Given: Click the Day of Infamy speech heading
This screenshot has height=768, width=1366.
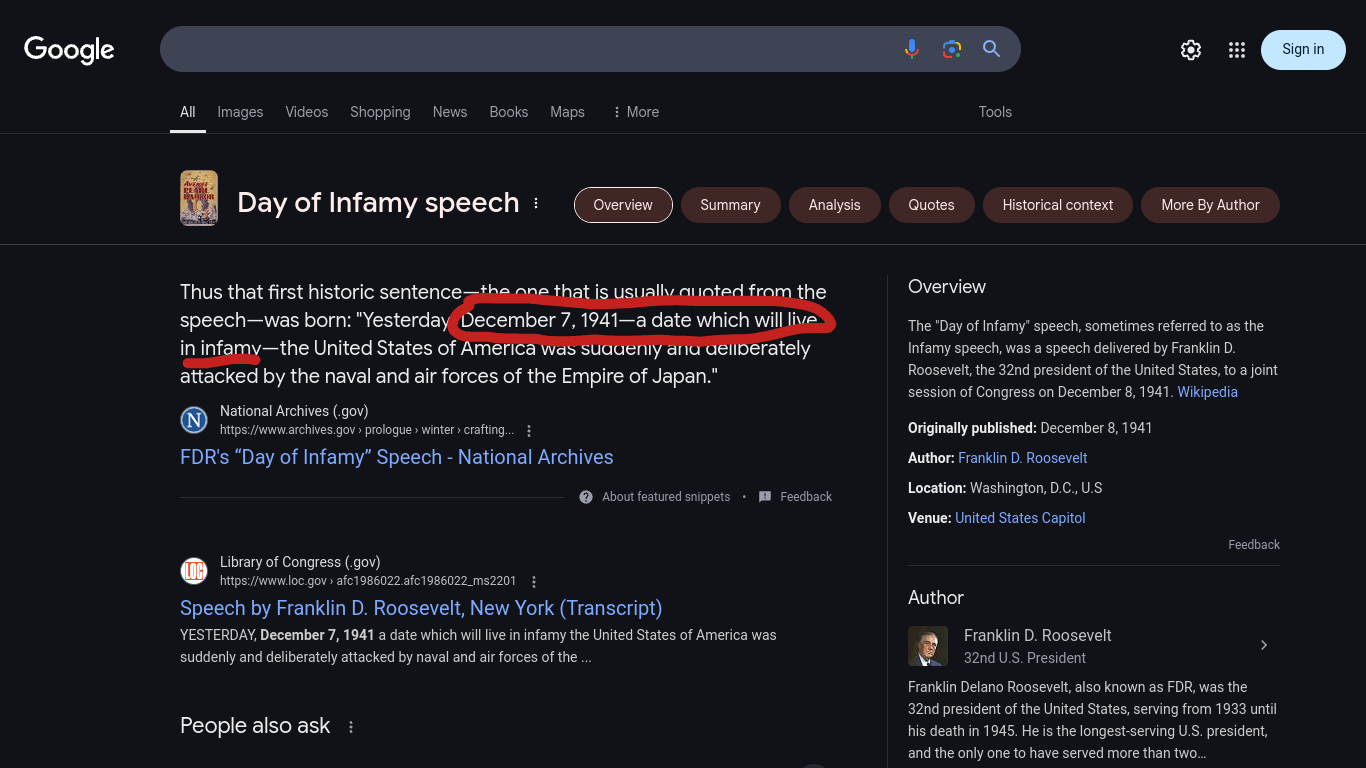Looking at the screenshot, I should (x=378, y=203).
